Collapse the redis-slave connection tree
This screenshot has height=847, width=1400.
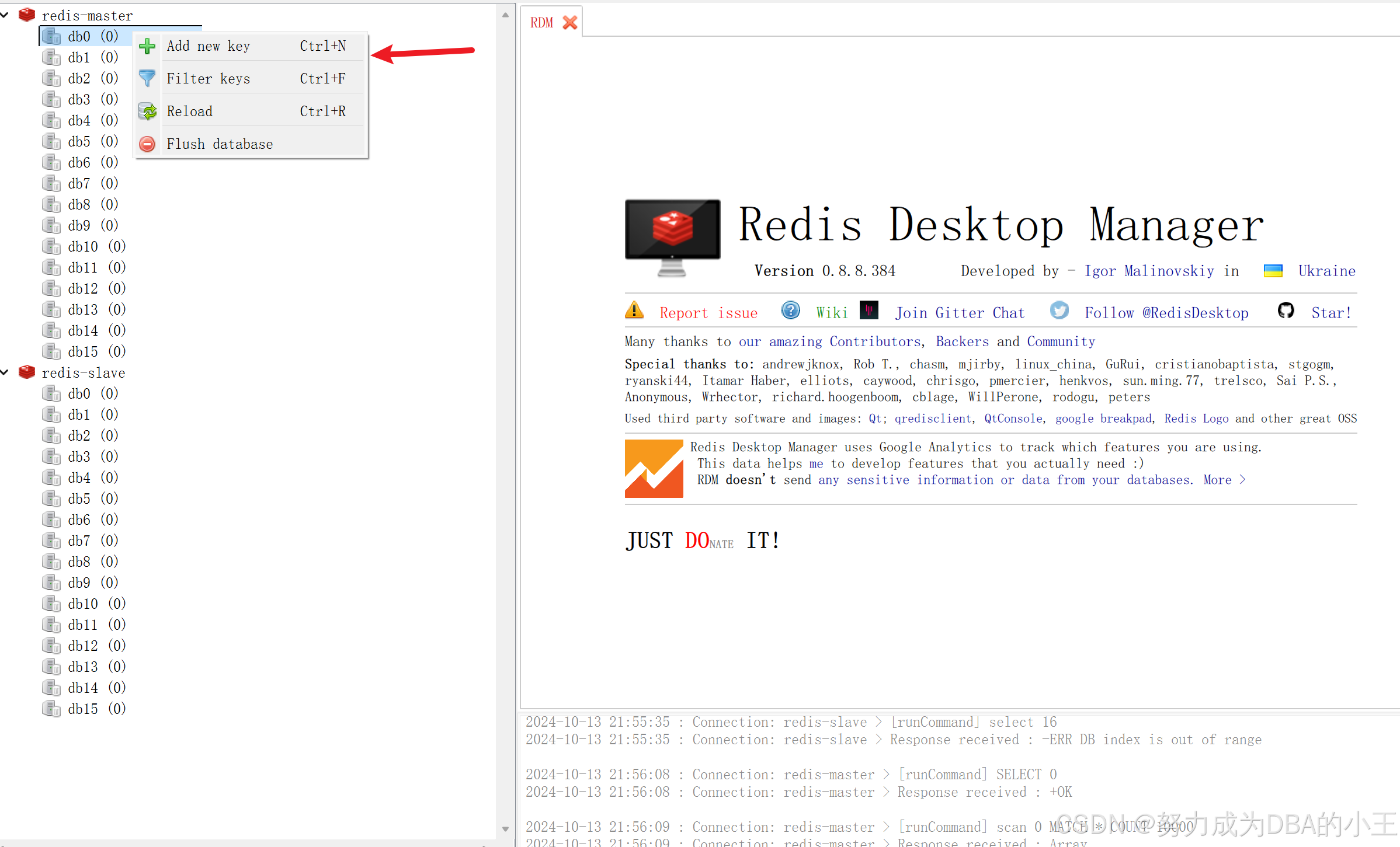[5, 372]
